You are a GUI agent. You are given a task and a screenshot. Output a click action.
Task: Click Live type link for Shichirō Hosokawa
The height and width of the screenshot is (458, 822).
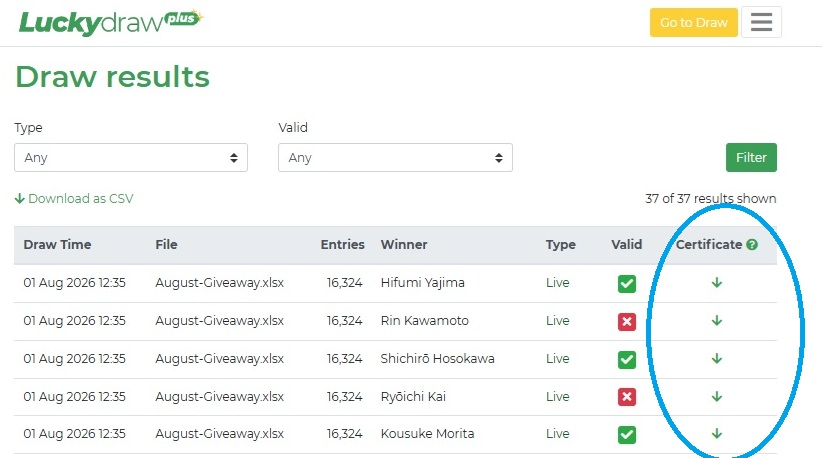(x=557, y=359)
